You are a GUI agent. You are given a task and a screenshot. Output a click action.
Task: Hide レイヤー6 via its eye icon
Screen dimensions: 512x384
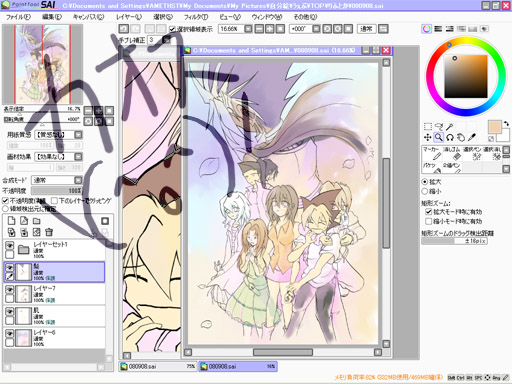(10, 334)
